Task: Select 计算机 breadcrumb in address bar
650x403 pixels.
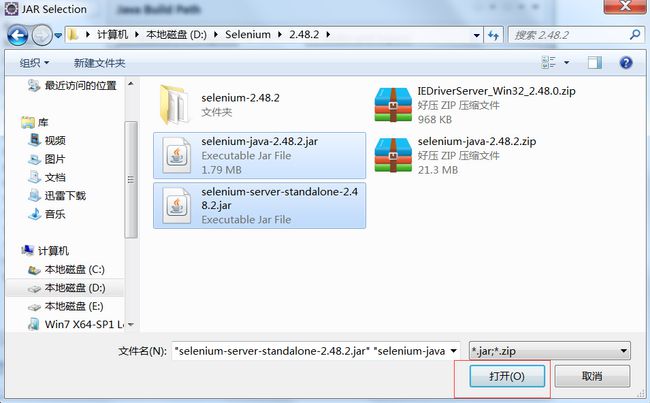Action: click(x=112, y=34)
